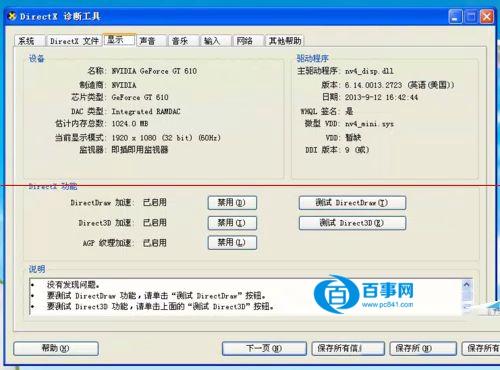Image resolution: width=500 pixels, height=370 pixels.
Task: Select main driver nv4_disp.dll
Action: click(x=369, y=71)
